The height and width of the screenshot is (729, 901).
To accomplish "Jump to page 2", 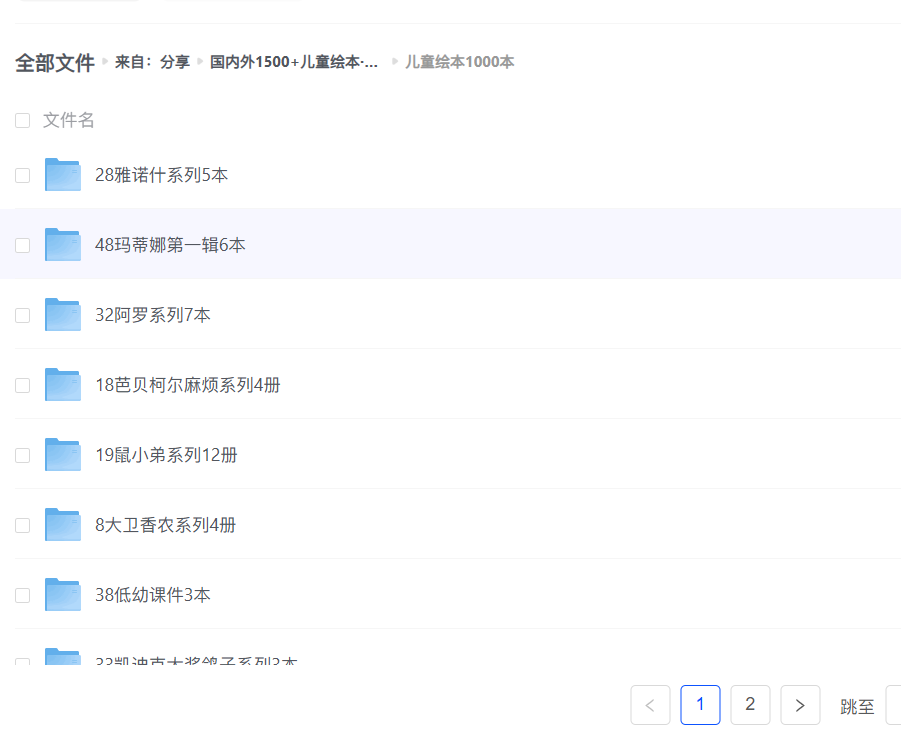I will click(750, 705).
